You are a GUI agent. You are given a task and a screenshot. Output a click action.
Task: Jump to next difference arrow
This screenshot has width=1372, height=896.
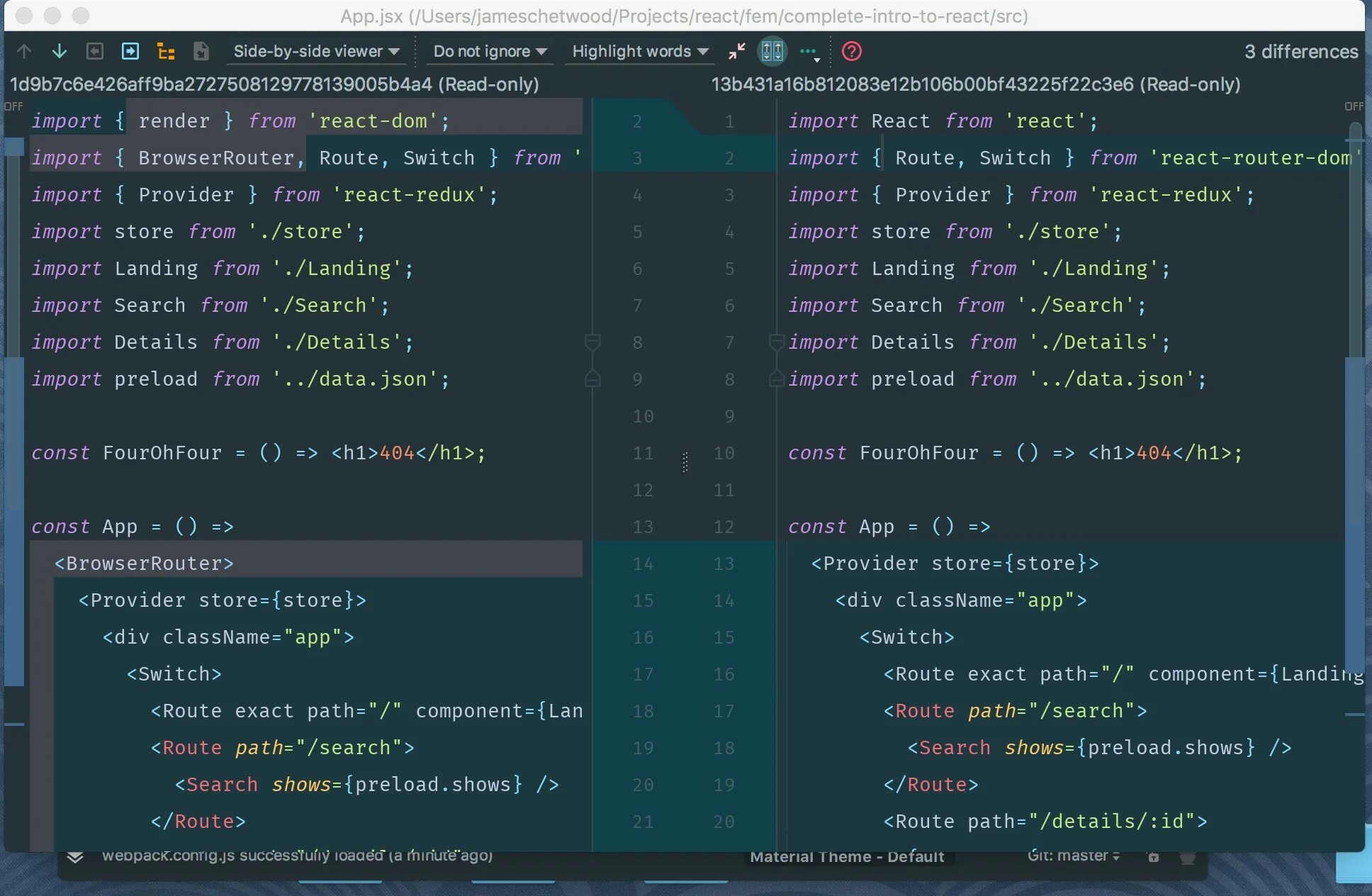(x=60, y=51)
